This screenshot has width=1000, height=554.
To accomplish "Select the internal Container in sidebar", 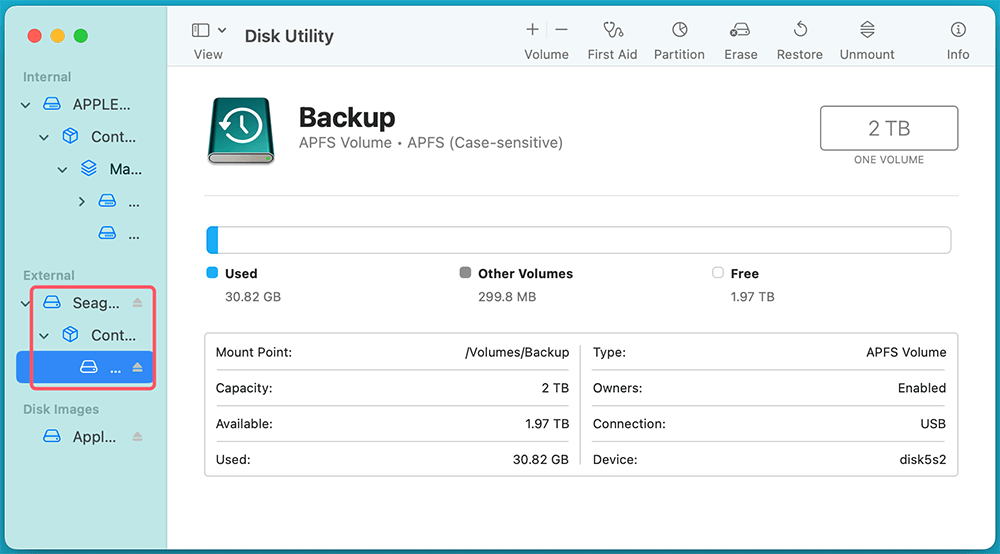I will 112,137.
